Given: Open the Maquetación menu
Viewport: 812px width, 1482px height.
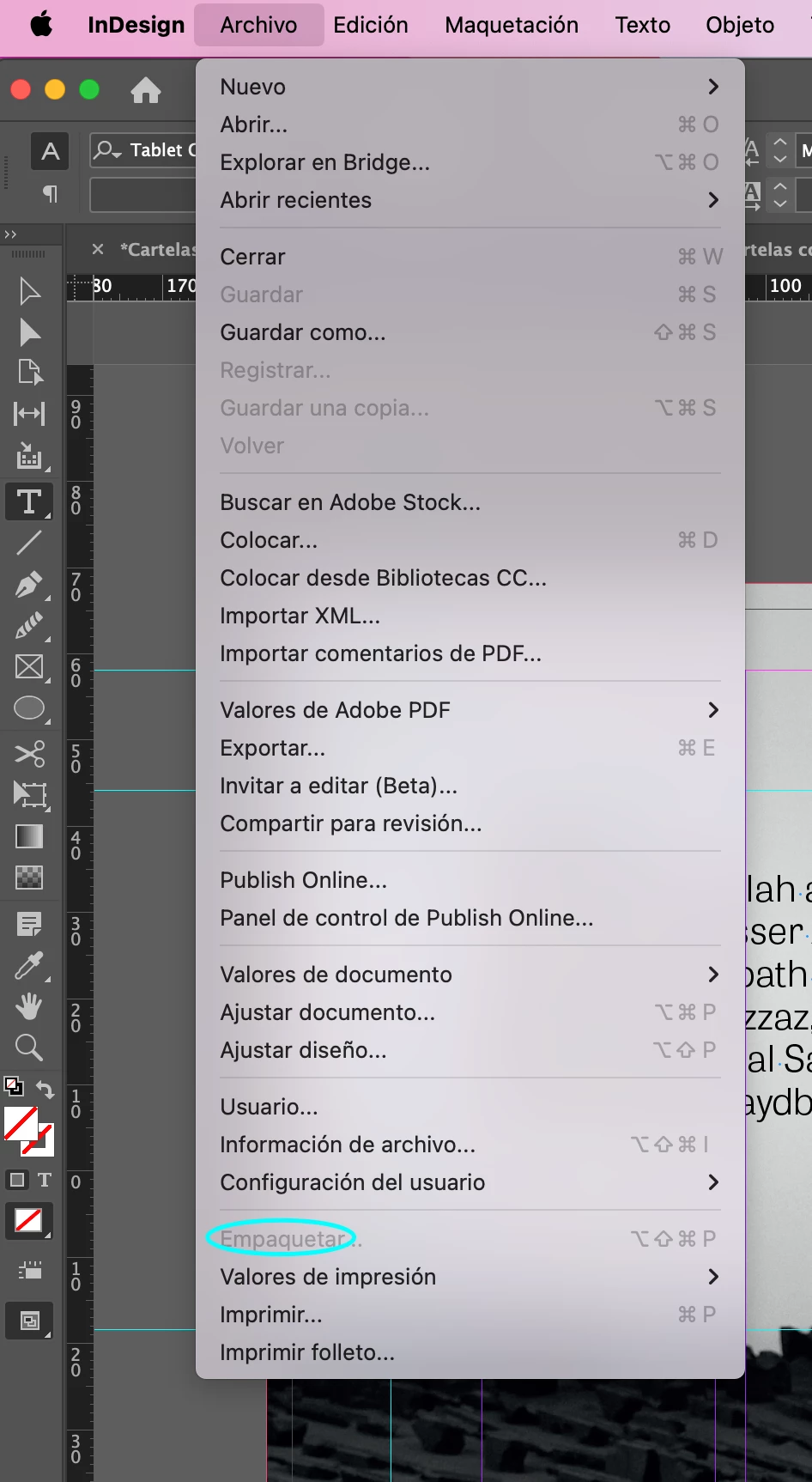Looking at the screenshot, I should click(512, 25).
